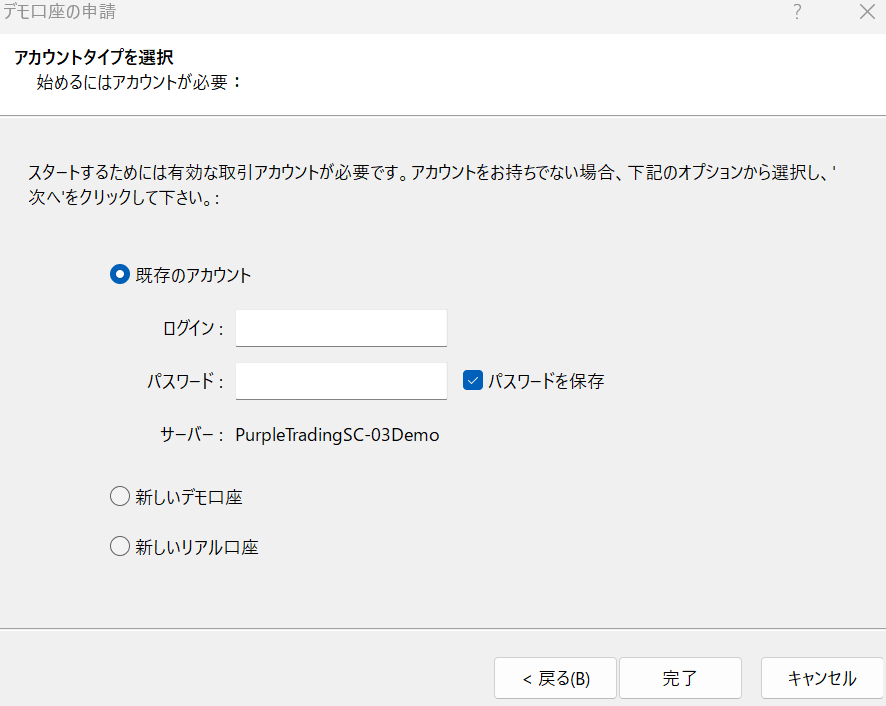Click the question mark help icon
This screenshot has width=886, height=706.
point(797,12)
